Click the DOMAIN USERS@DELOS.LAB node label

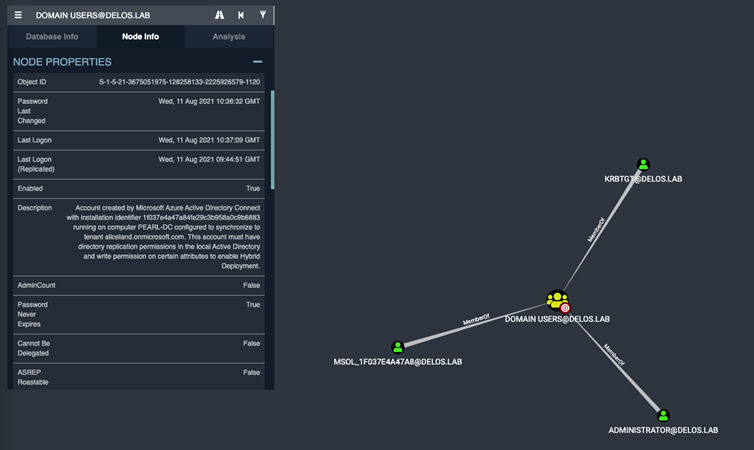point(557,319)
